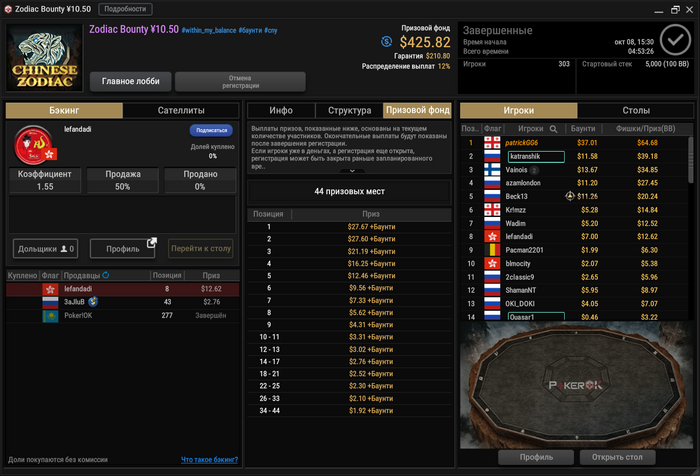Viewport: 700px width, 476px height.
Task: Switch to the Сателлиты tab
Action: click(x=181, y=110)
